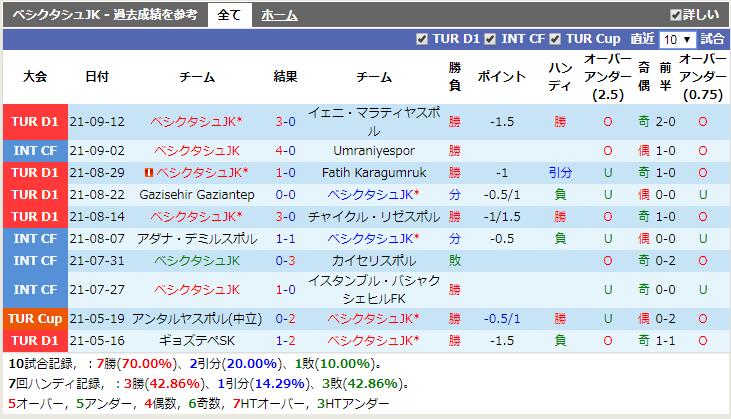
Task: Open Umraniyespor team link
Action: click(374, 151)
